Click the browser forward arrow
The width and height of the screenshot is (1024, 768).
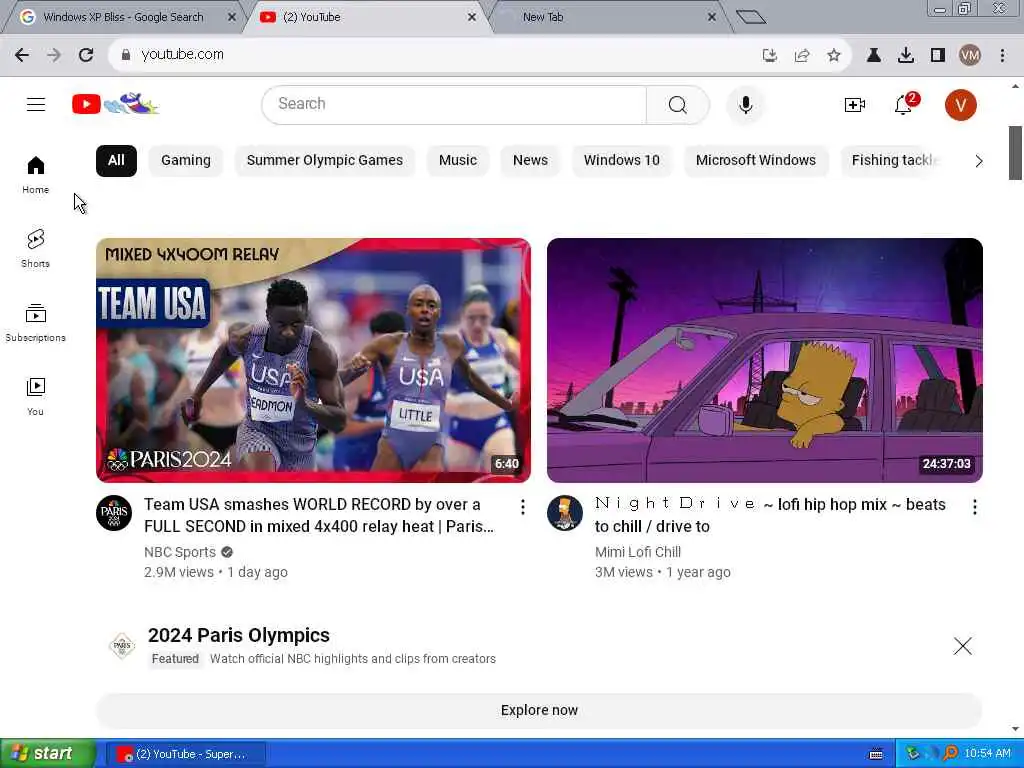[54, 55]
